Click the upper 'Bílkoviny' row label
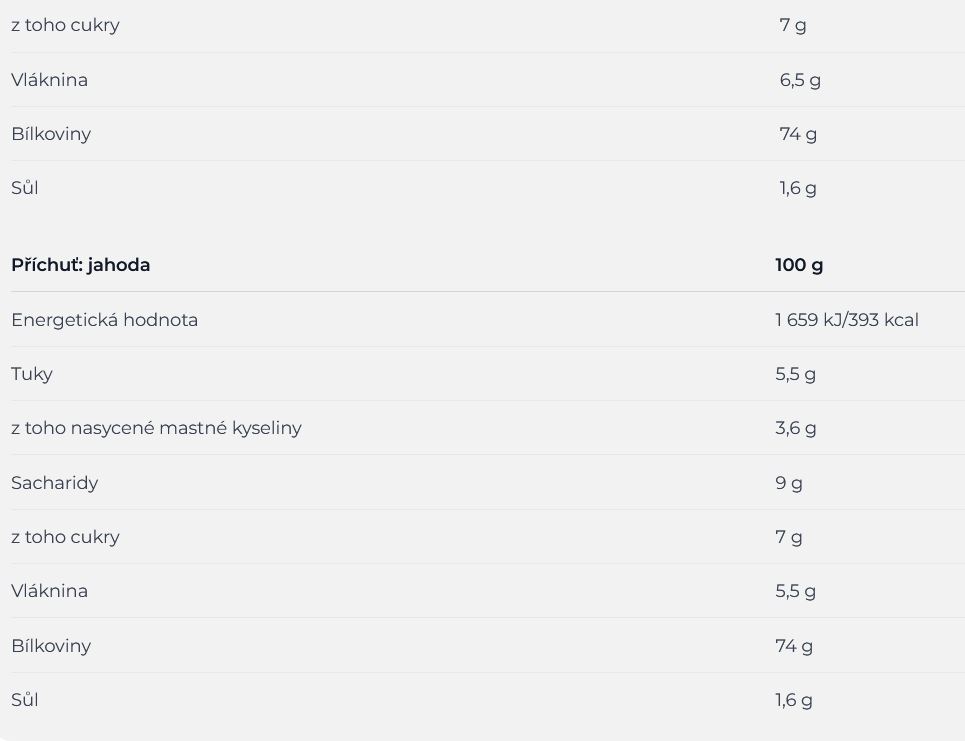This screenshot has width=965, height=741. point(51,134)
